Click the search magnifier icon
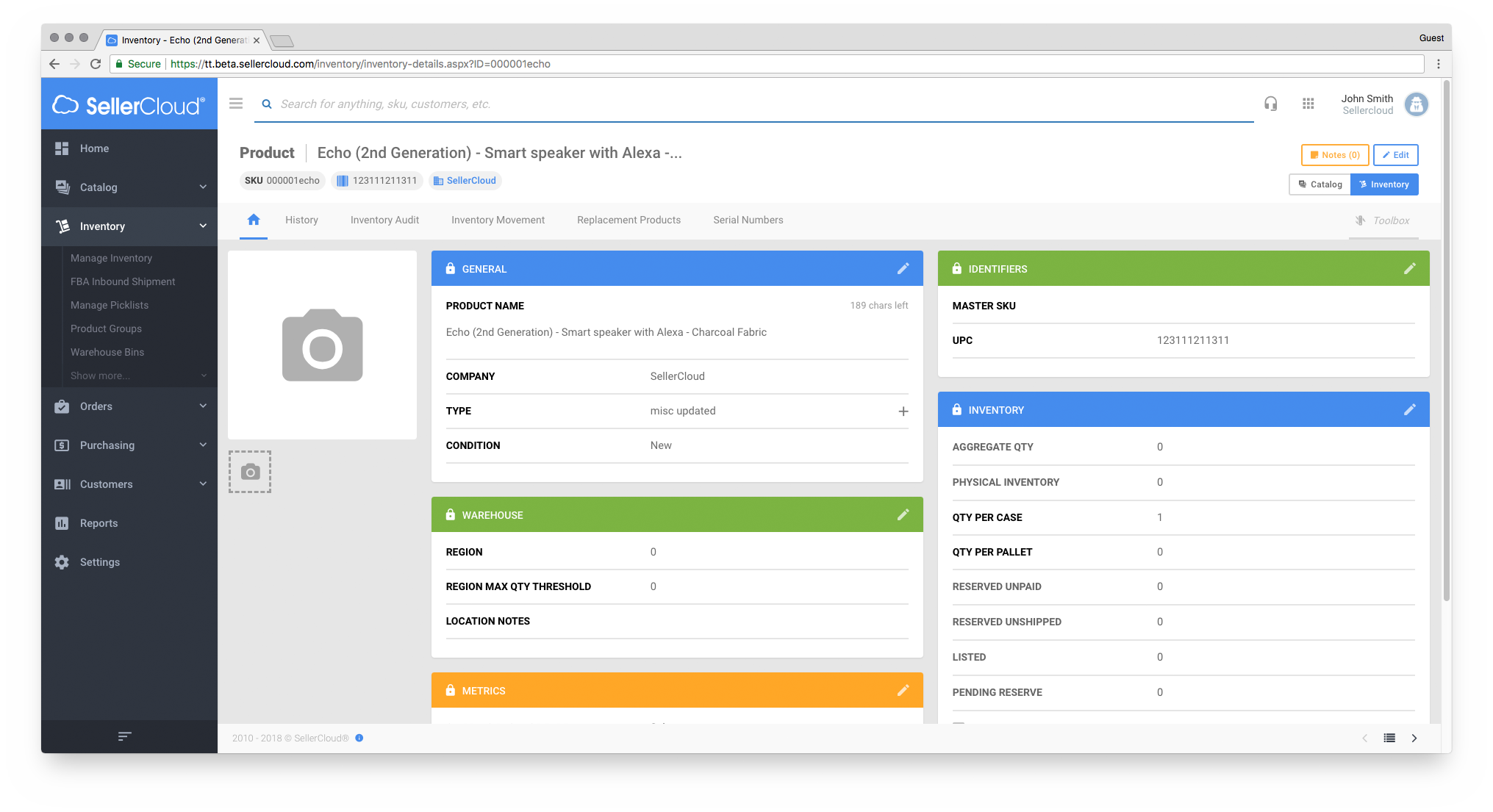Image resolution: width=1493 pixels, height=812 pixels. (267, 104)
